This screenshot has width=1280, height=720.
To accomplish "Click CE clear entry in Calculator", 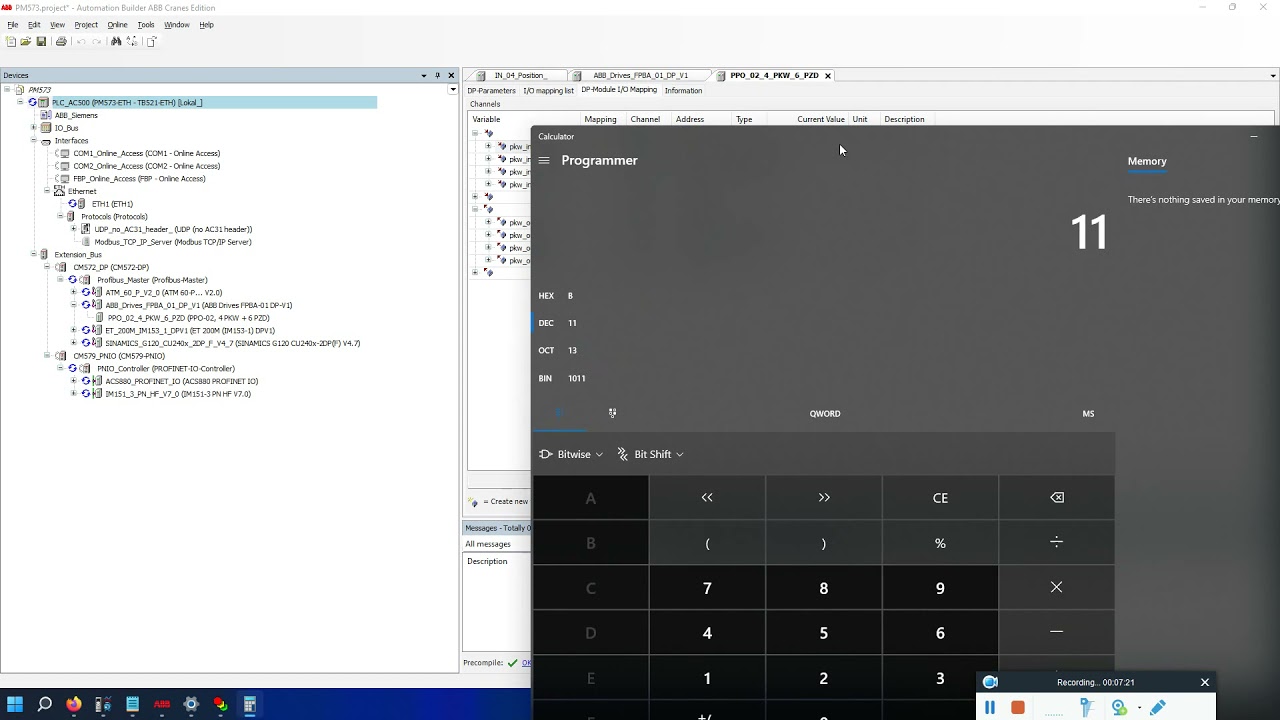I will (940, 497).
